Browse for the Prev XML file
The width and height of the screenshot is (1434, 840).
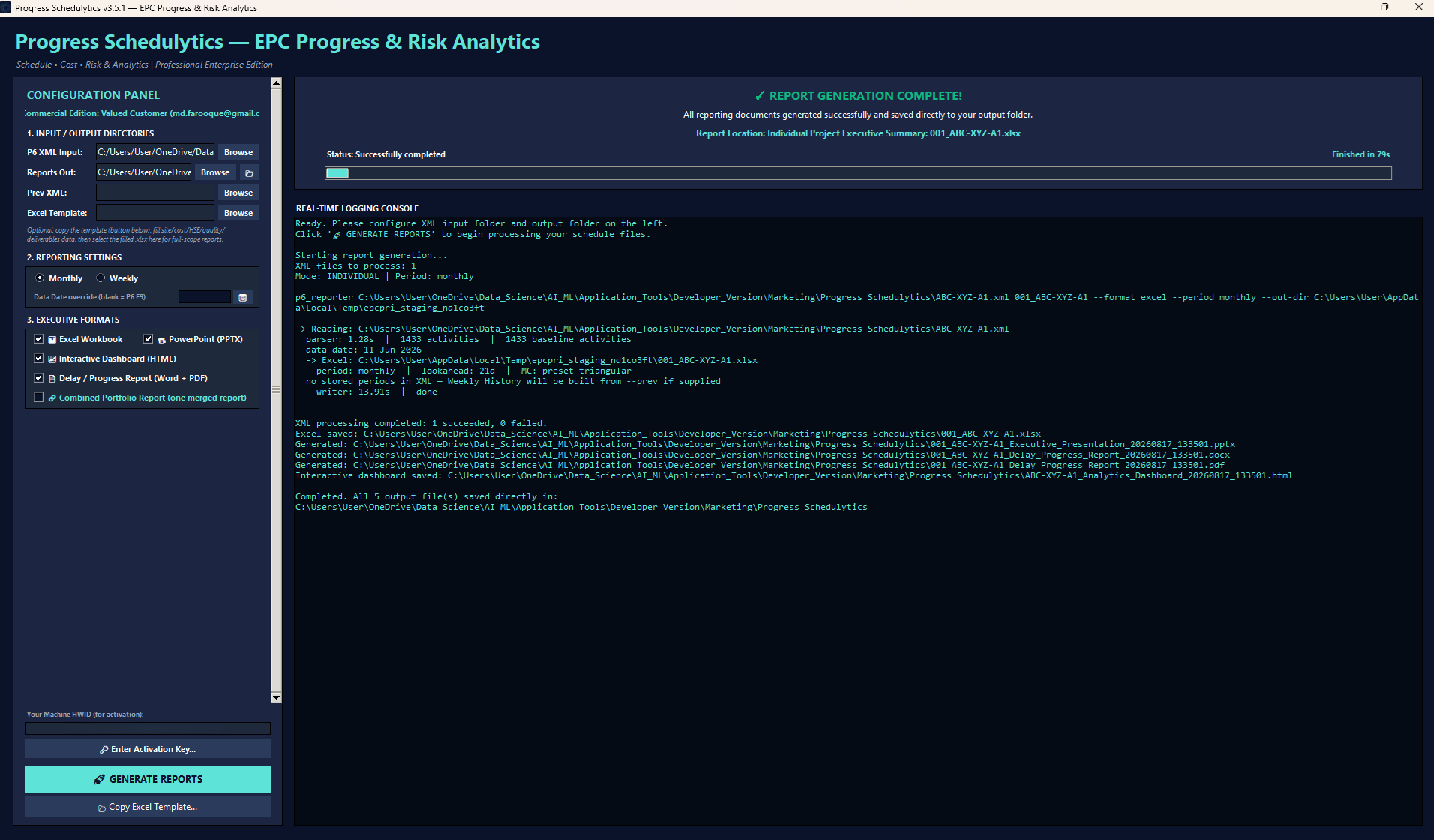238,193
